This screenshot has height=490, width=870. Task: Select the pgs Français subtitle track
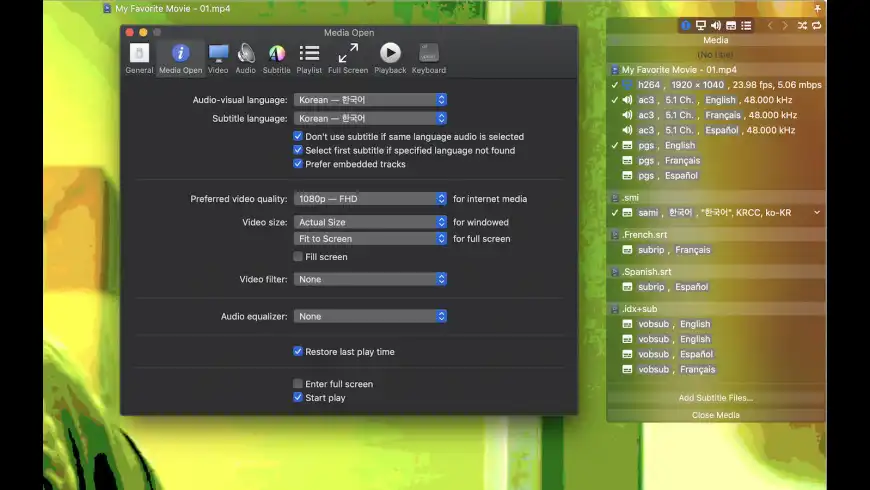716,160
